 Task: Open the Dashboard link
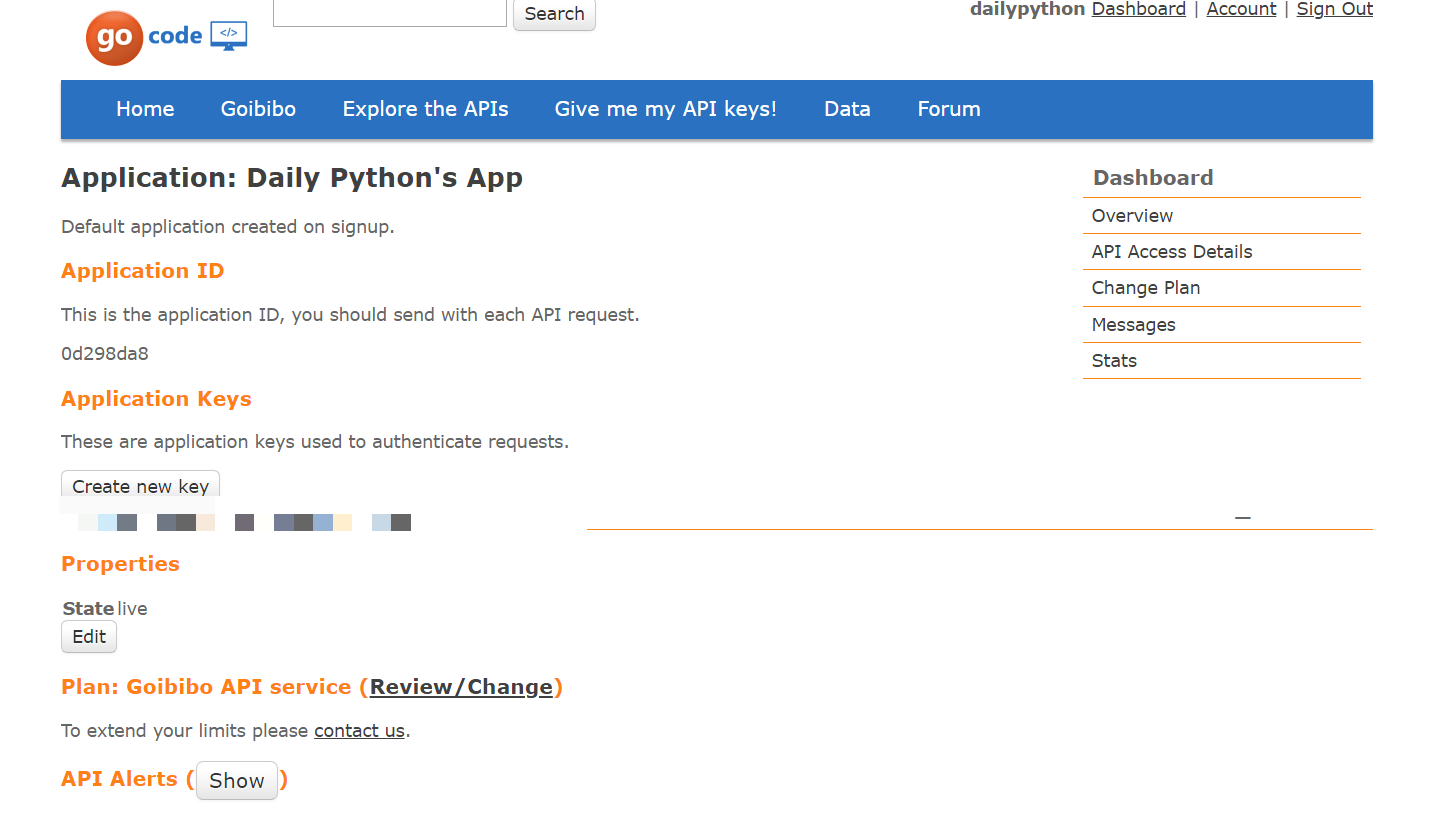[x=1138, y=9]
